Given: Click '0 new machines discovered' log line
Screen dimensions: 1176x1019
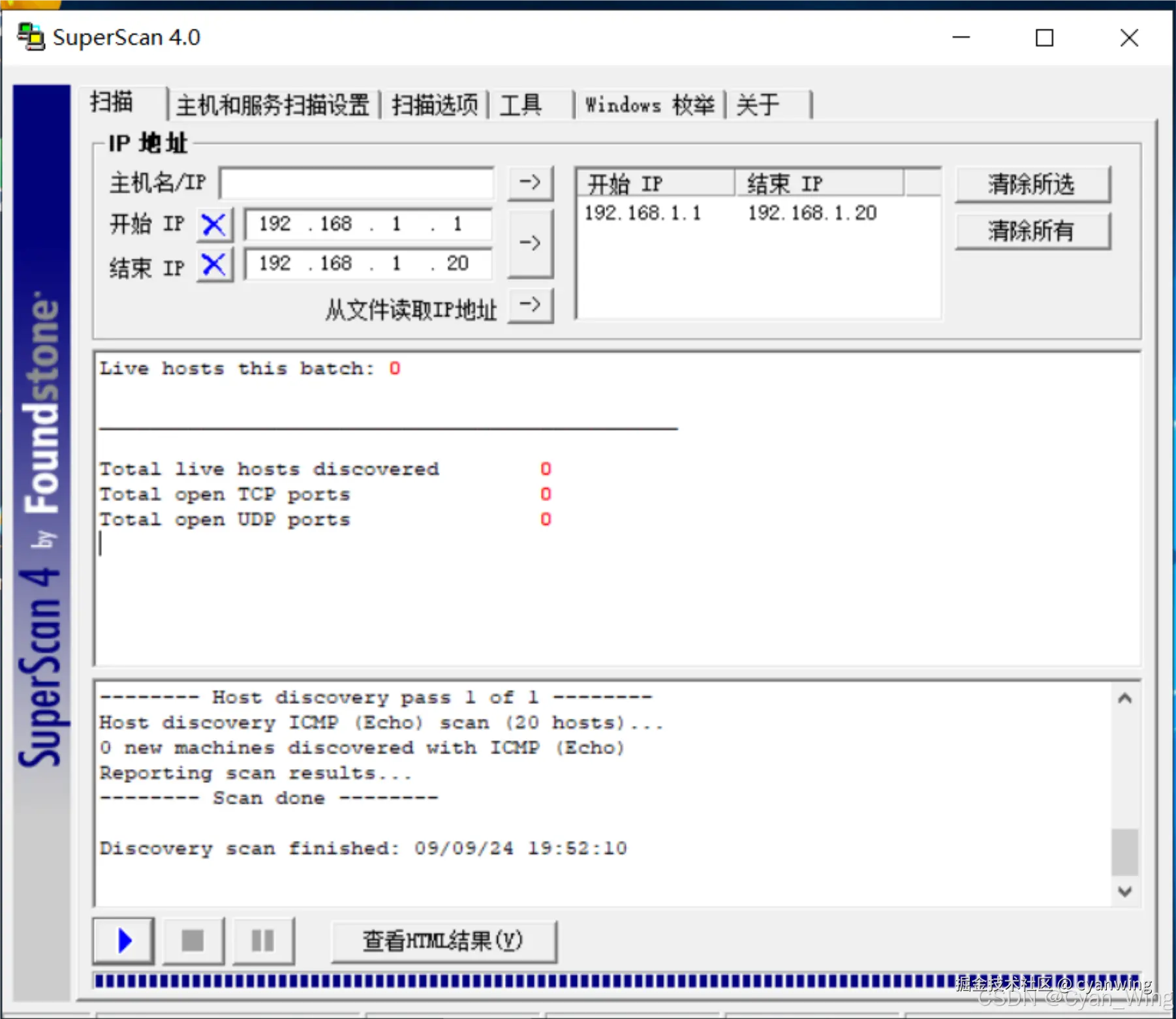Looking at the screenshot, I should pyautogui.click(x=362, y=748).
